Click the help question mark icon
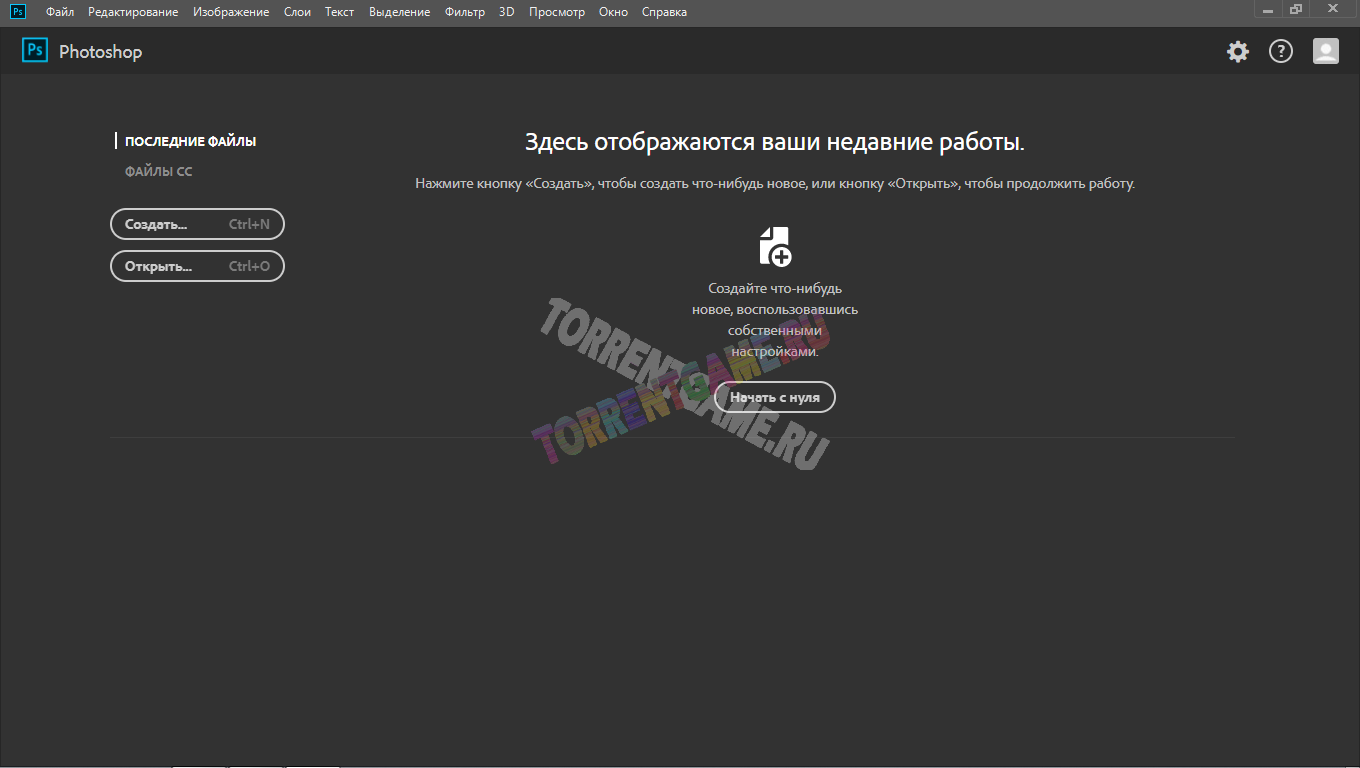 click(x=1281, y=51)
